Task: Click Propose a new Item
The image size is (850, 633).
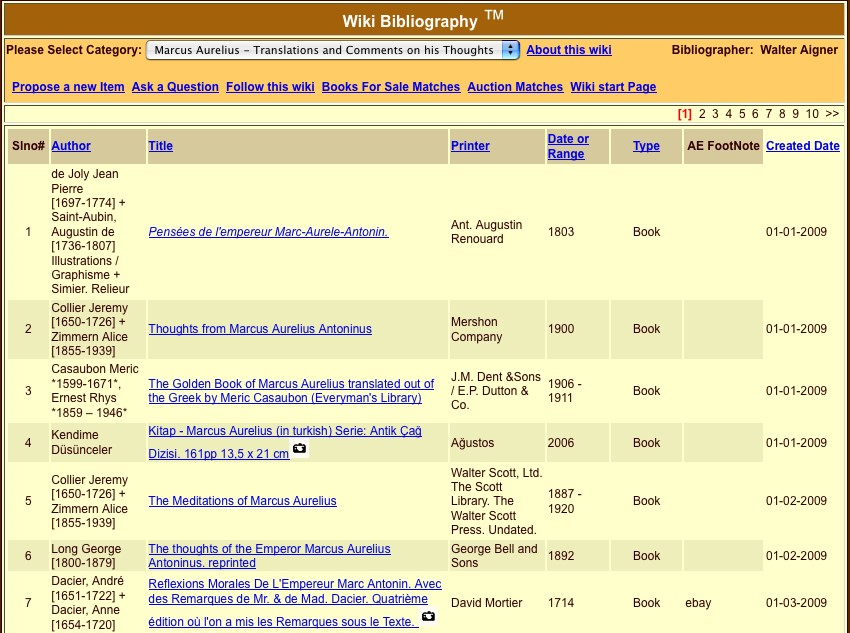Action: tap(68, 87)
